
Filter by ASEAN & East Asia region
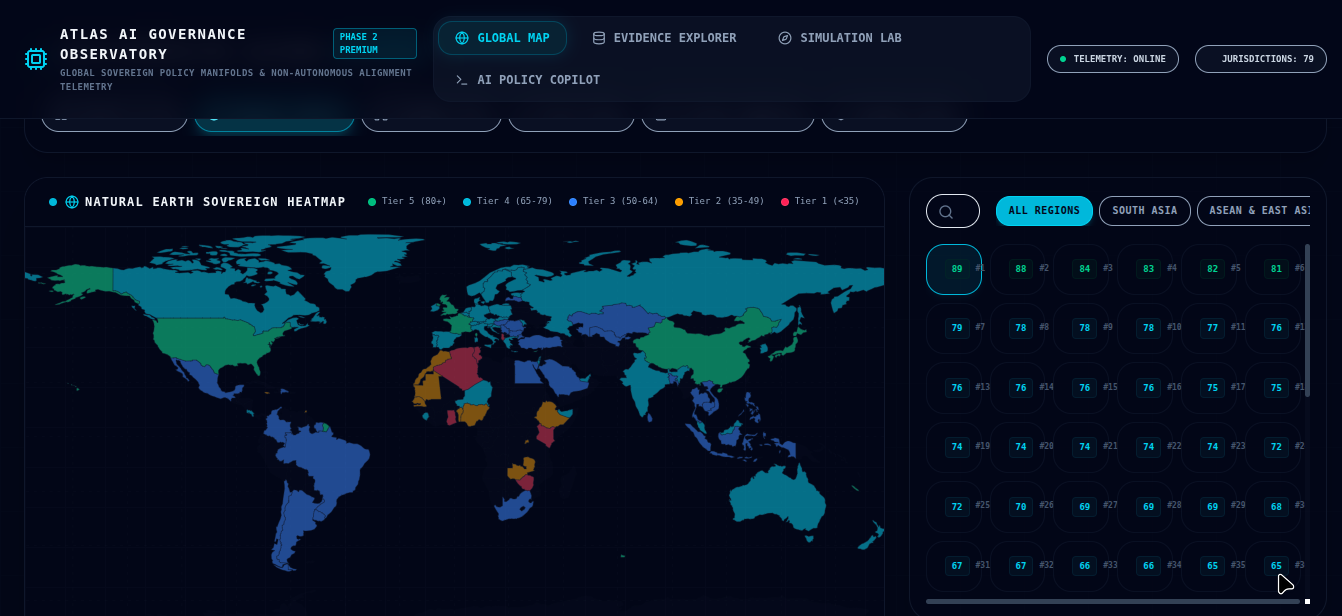(1254, 211)
